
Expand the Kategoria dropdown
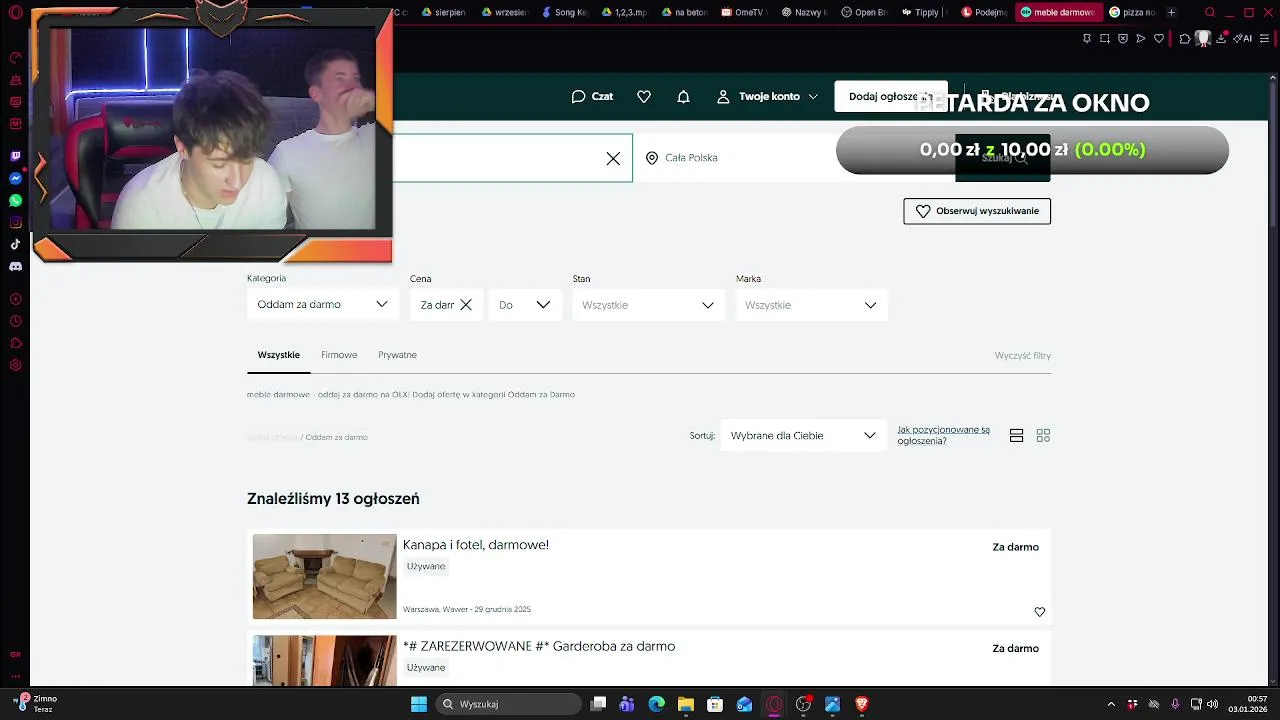pos(322,305)
